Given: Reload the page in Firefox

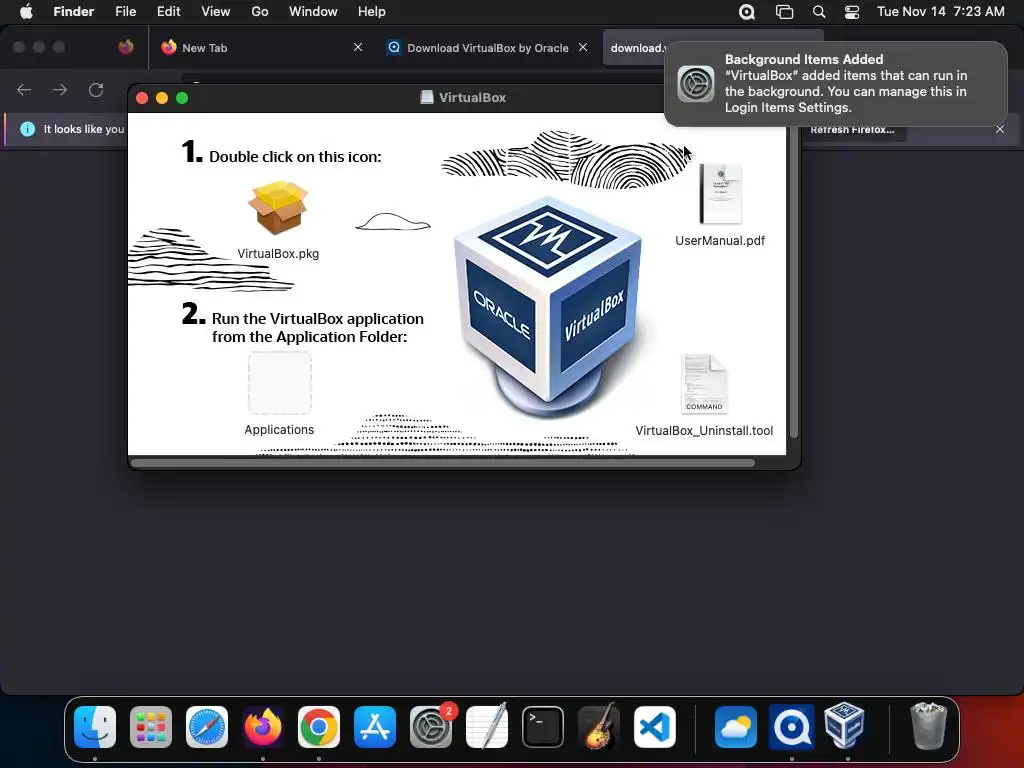Looking at the screenshot, I should click(x=96, y=89).
